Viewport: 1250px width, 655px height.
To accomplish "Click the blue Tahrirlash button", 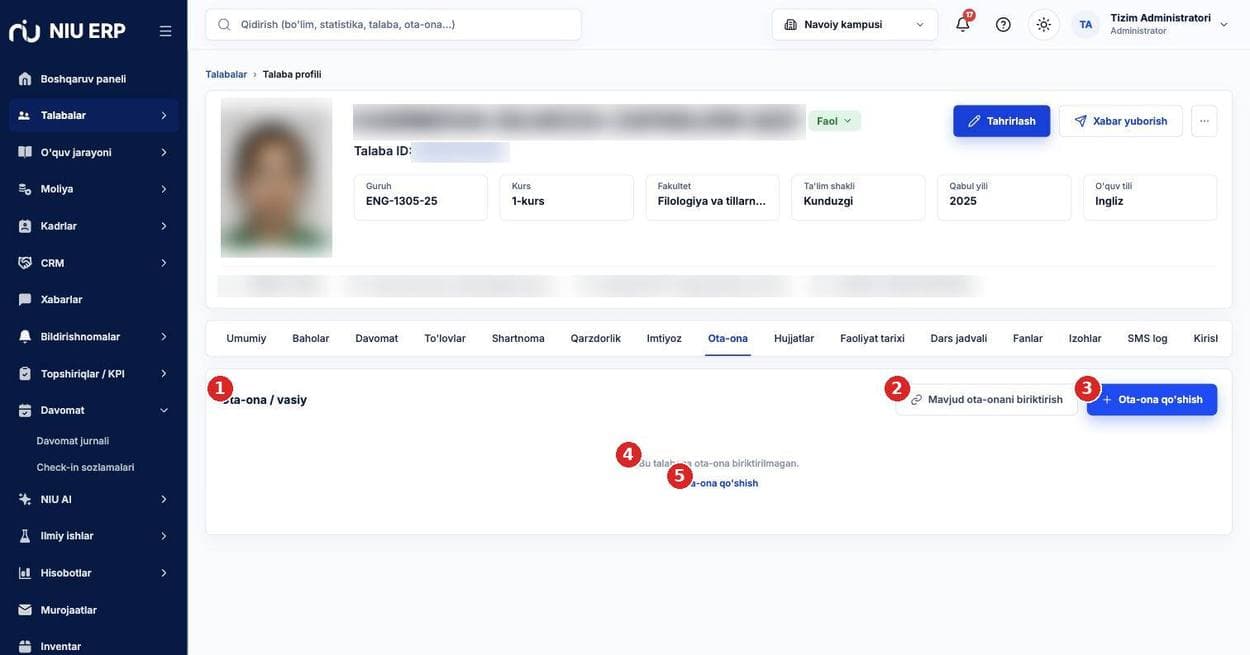I will (1002, 121).
